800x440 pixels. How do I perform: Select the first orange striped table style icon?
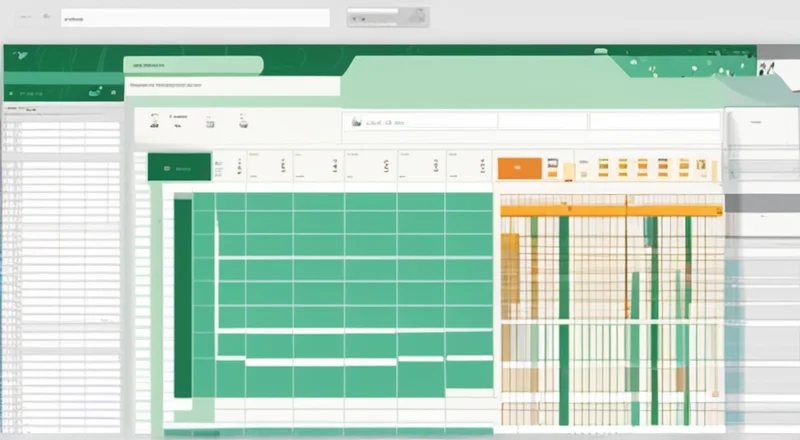pos(602,167)
